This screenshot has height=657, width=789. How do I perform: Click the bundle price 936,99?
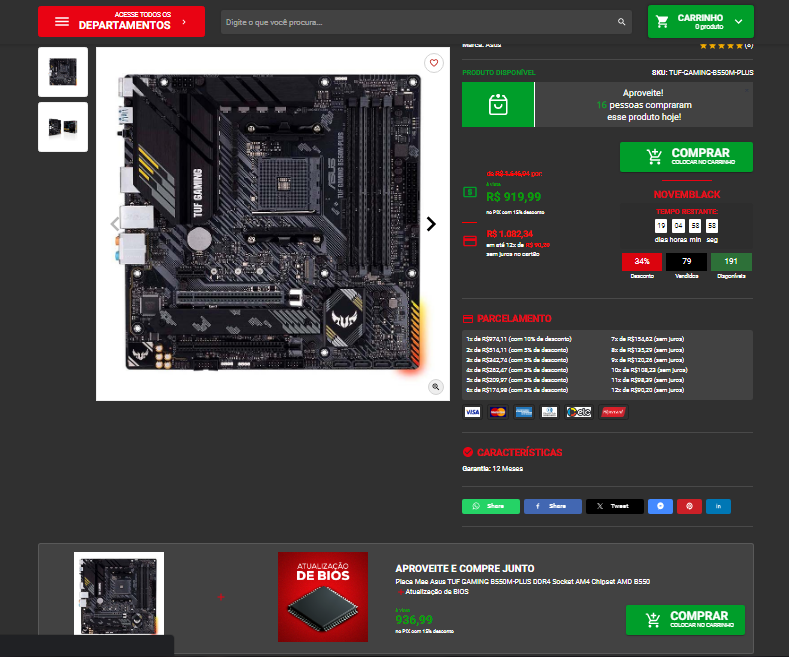[x=414, y=620]
